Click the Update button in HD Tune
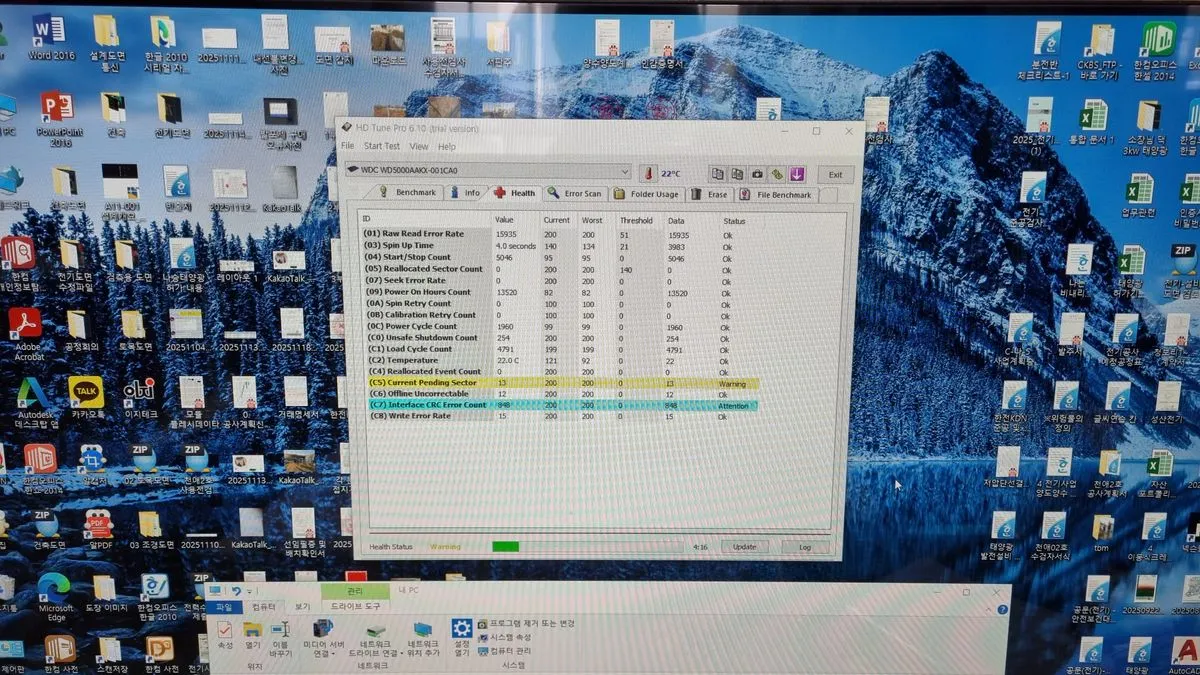Screen dimensions: 1200x675 (x=744, y=547)
